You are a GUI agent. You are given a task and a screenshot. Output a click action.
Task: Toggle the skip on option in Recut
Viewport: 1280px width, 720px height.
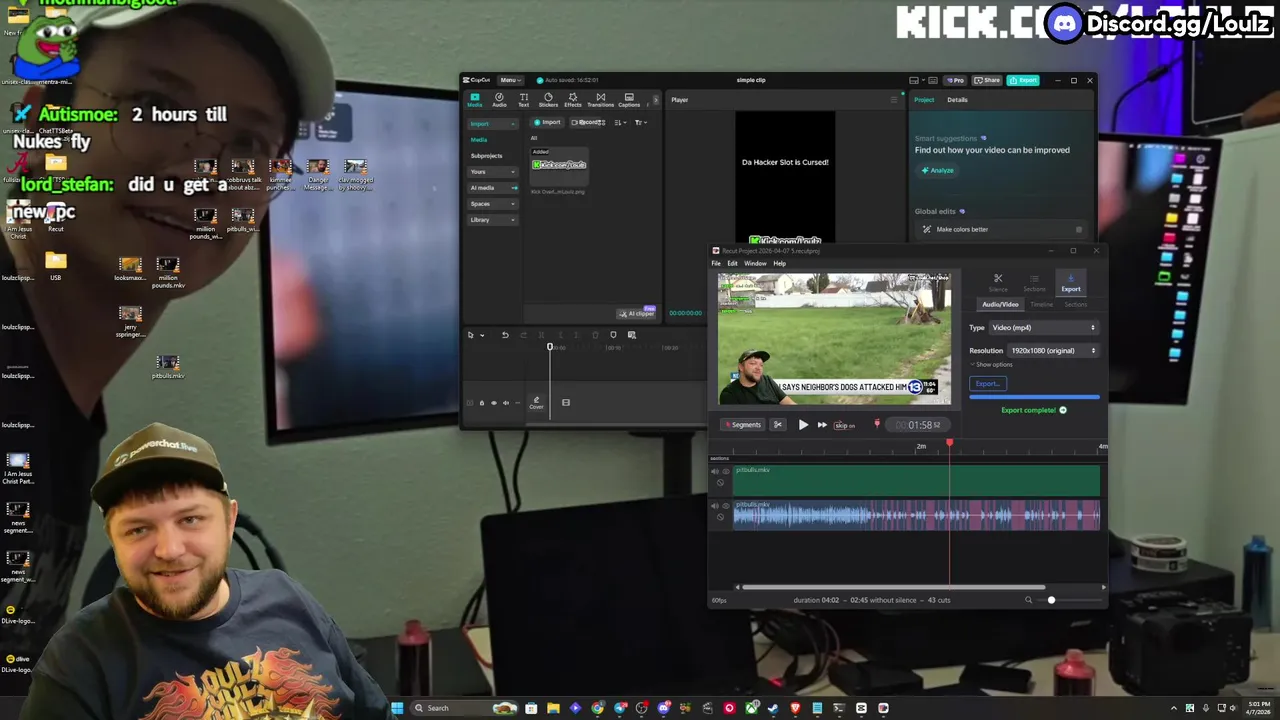coord(845,425)
